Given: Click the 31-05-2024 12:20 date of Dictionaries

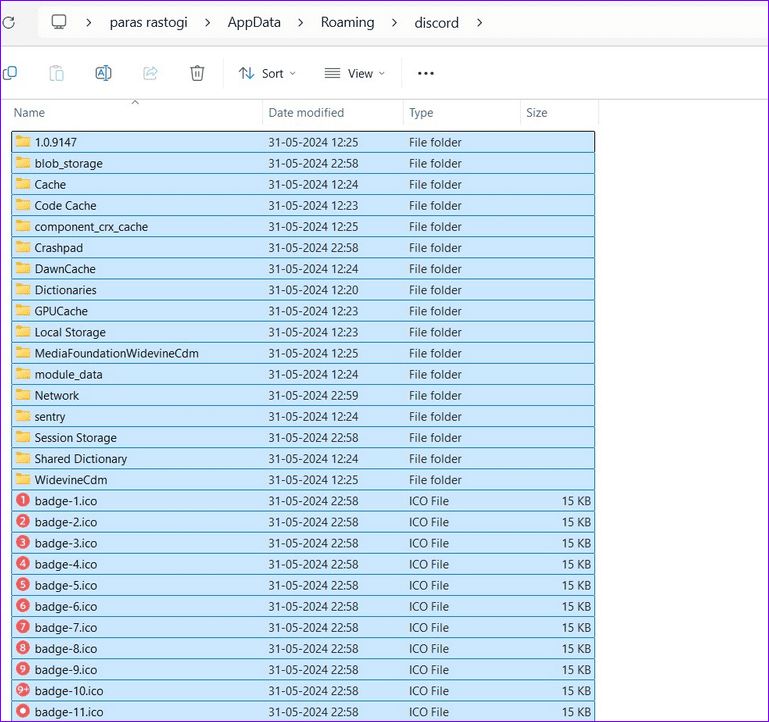Looking at the screenshot, I should point(313,290).
